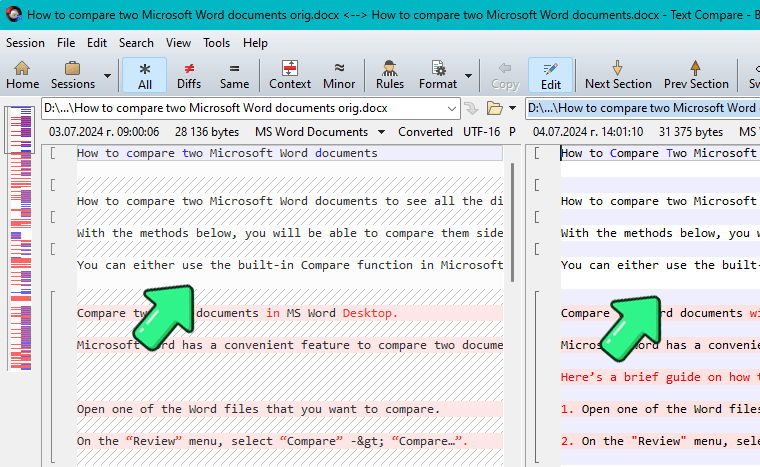This screenshot has height=467, width=760.
Task: Expand the Format dropdown arrow
Action: click(468, 76)
